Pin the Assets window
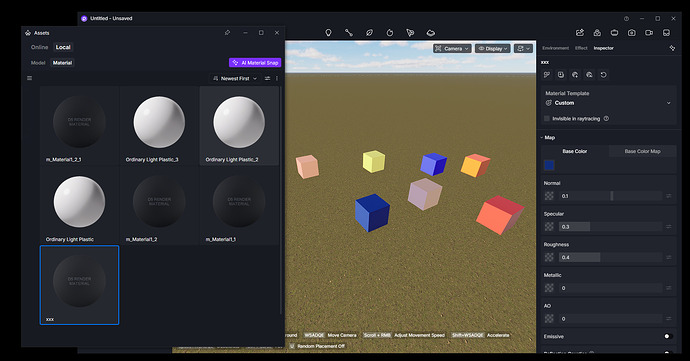 (228, 33)
